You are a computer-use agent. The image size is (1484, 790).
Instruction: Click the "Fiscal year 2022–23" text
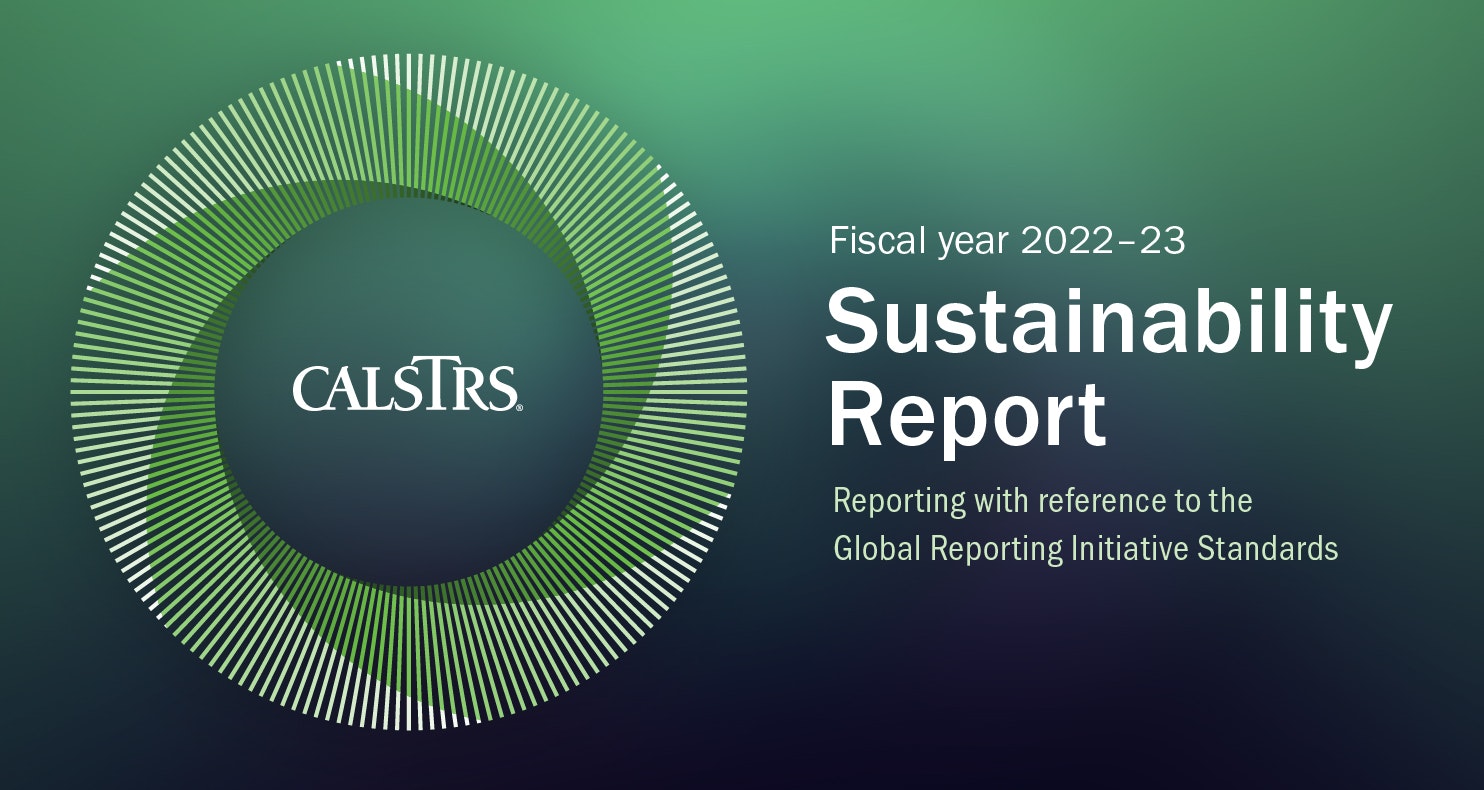[1007, 241]
